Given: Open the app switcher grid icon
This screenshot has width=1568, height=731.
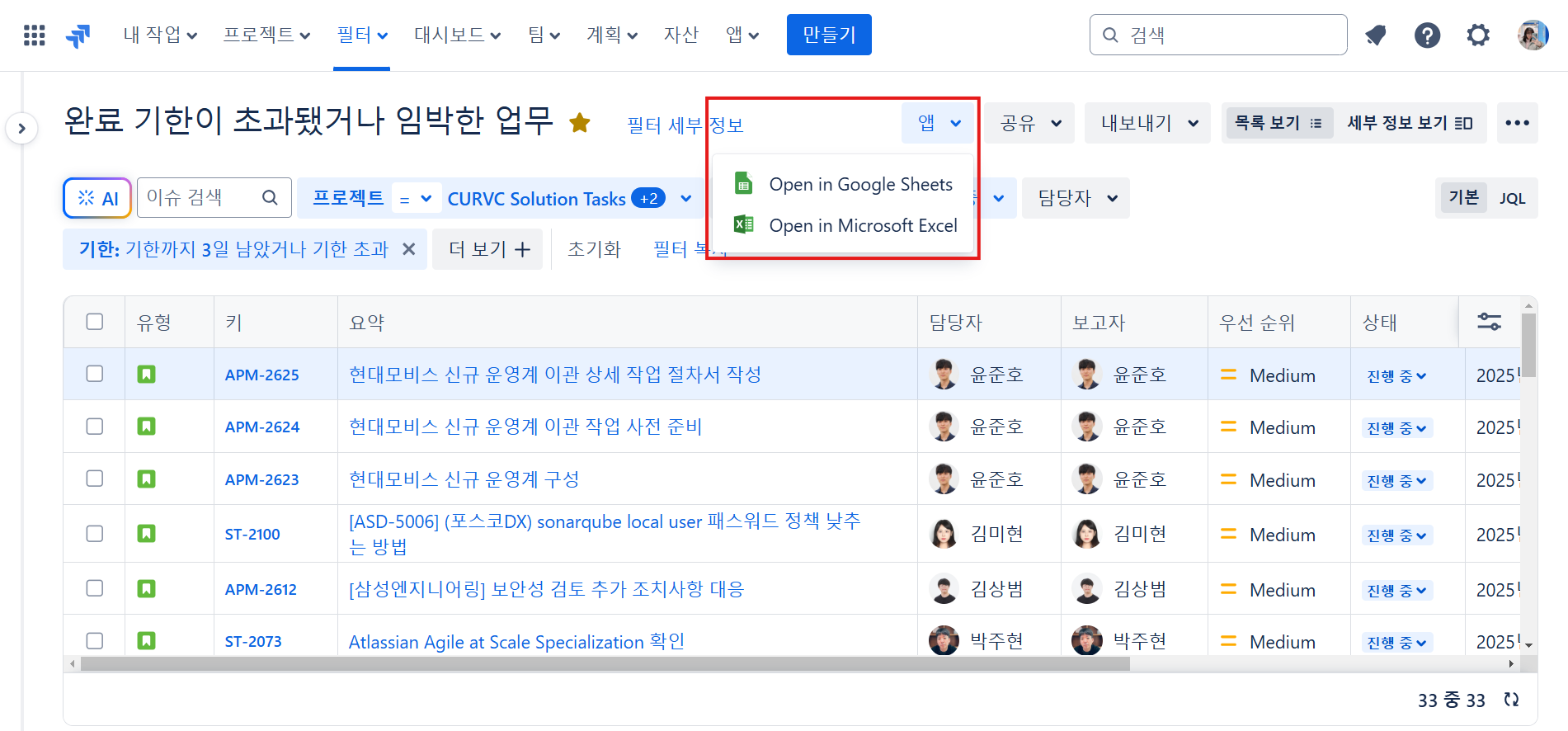Looking at the screenshot, I should pos(34,35).
